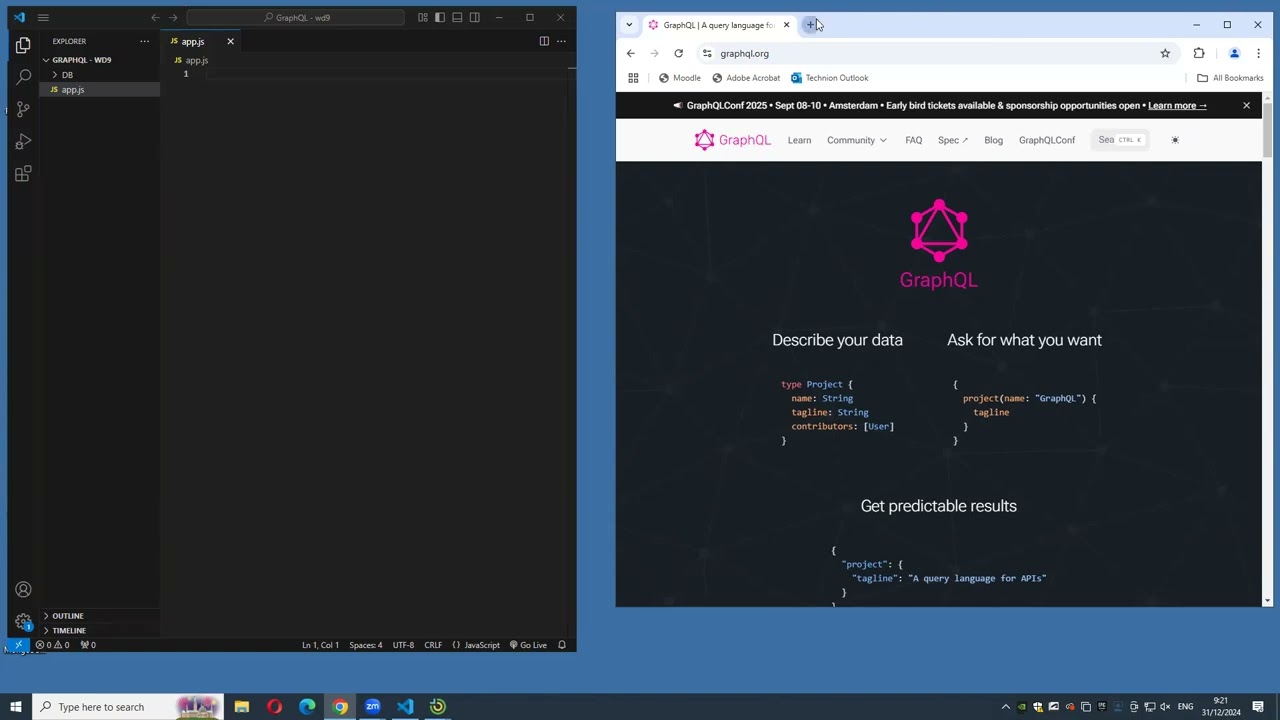Open Zoom from the Windows taskbar
The width and height of the screenshot is (1280, 720).
(372, 707)
